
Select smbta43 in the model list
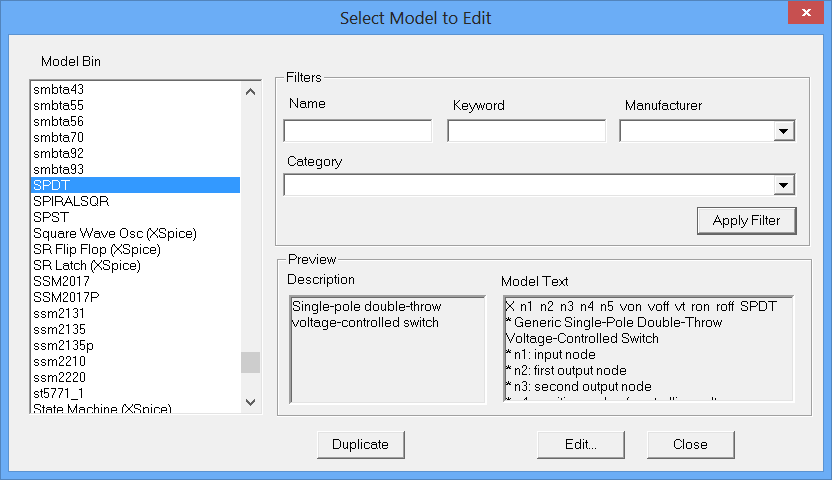59,89
